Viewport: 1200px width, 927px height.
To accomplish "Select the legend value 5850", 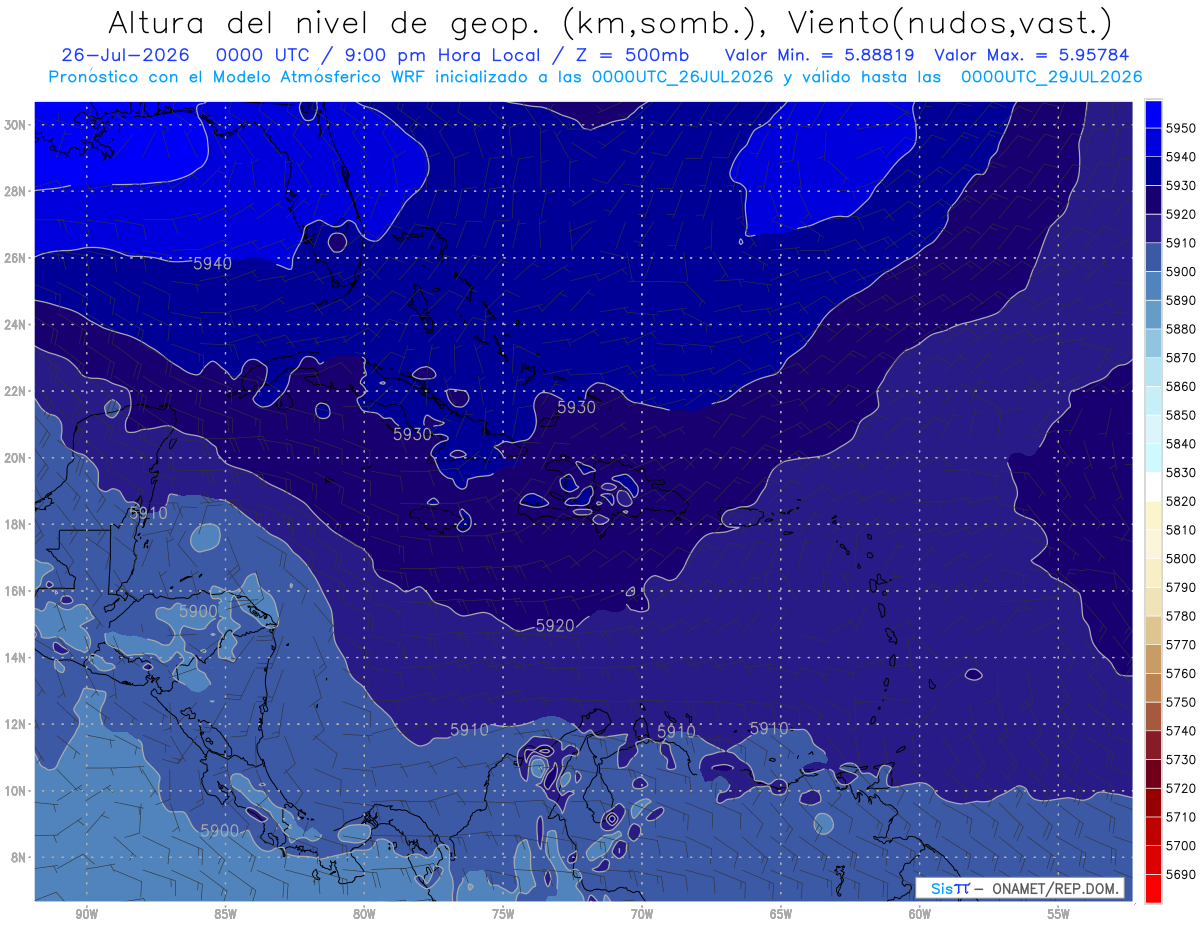I will tap(1181, 415).
